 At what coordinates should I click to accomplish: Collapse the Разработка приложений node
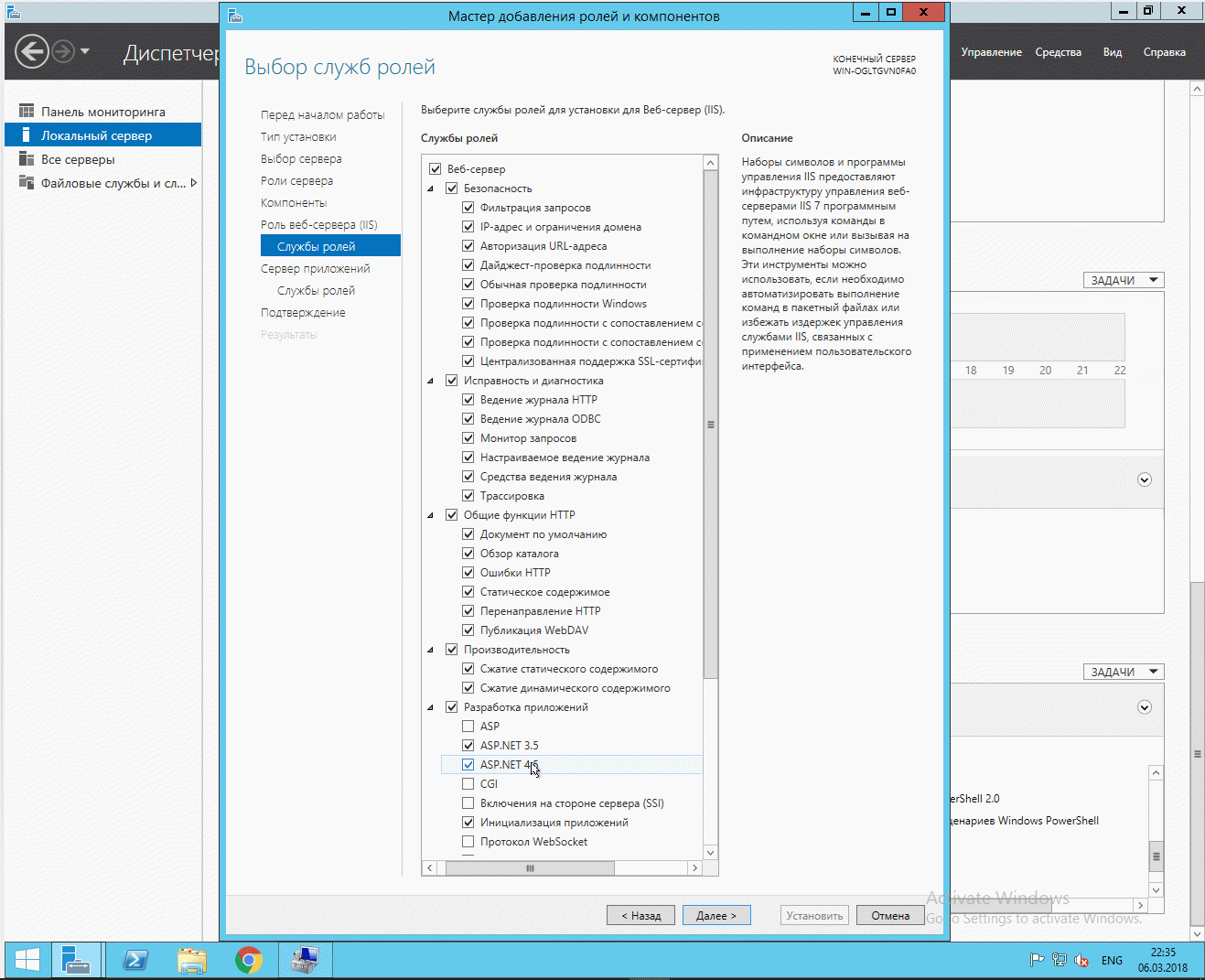[431, 707]
